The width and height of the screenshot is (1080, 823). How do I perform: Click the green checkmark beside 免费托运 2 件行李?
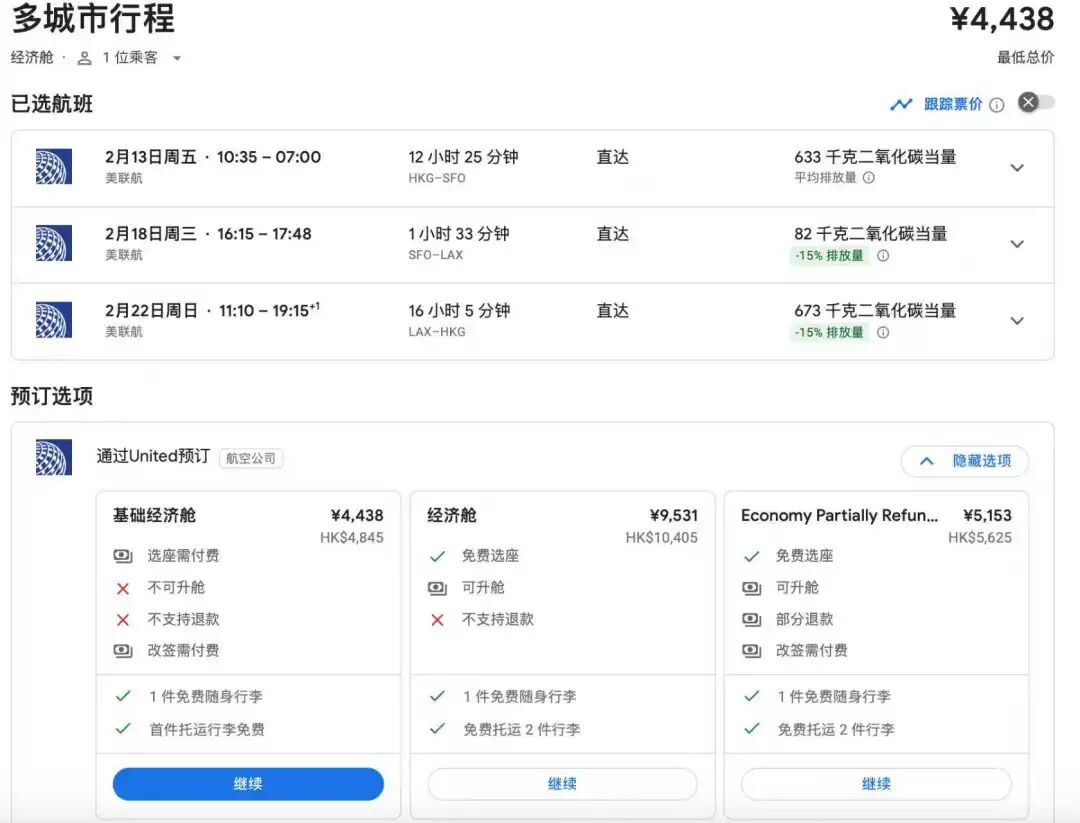click(436, 732)
